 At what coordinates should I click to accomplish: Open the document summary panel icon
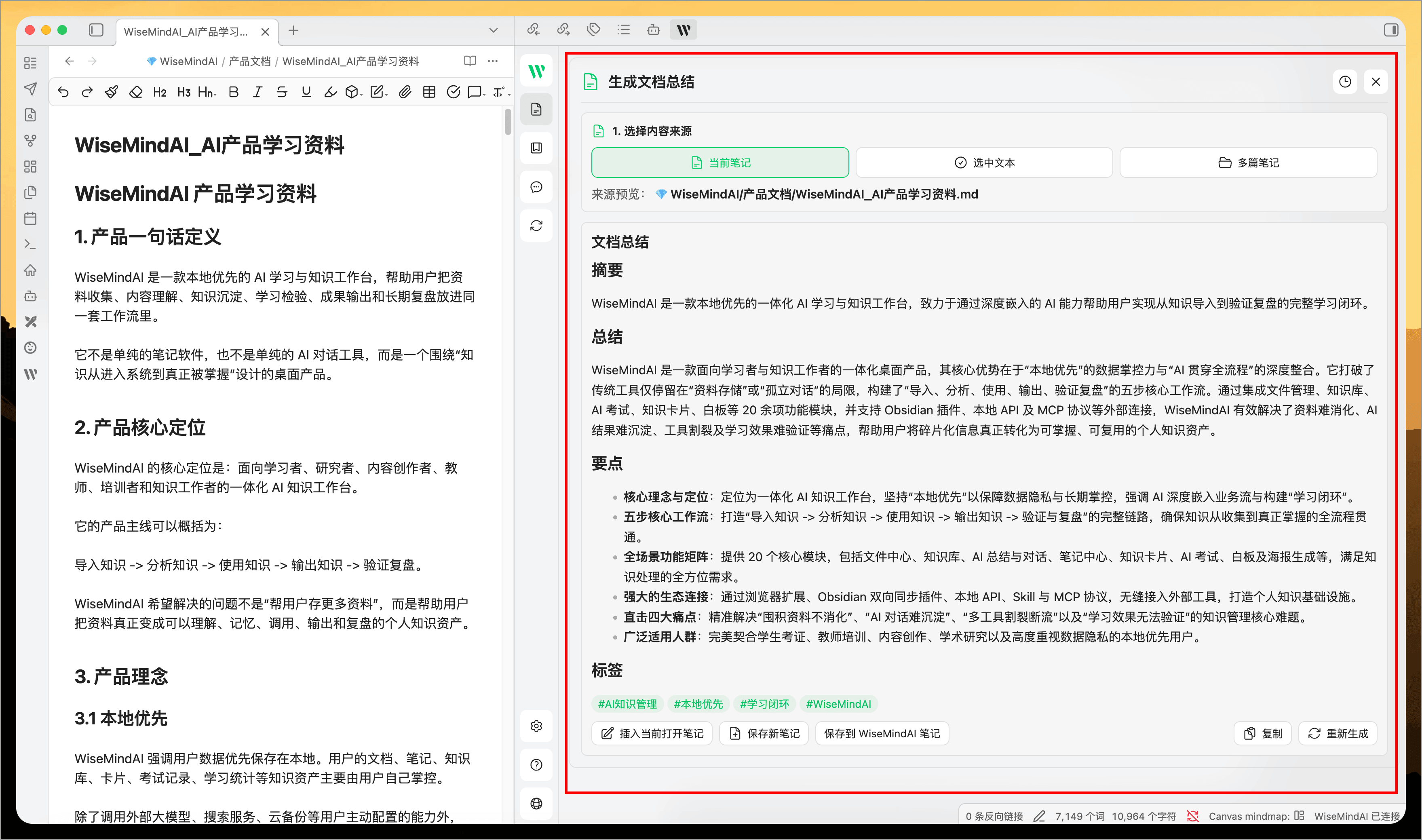tap(536, 109)
